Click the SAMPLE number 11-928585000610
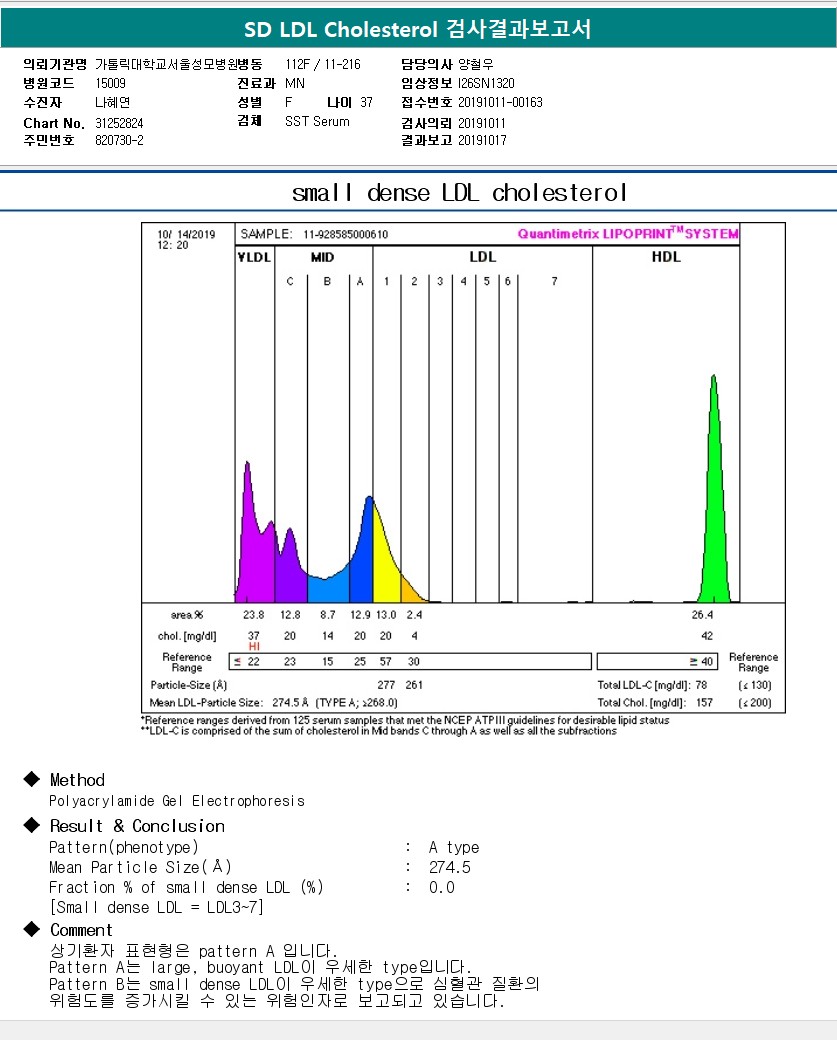Screen dimensions: 837x1040 [x=346, y=234]
